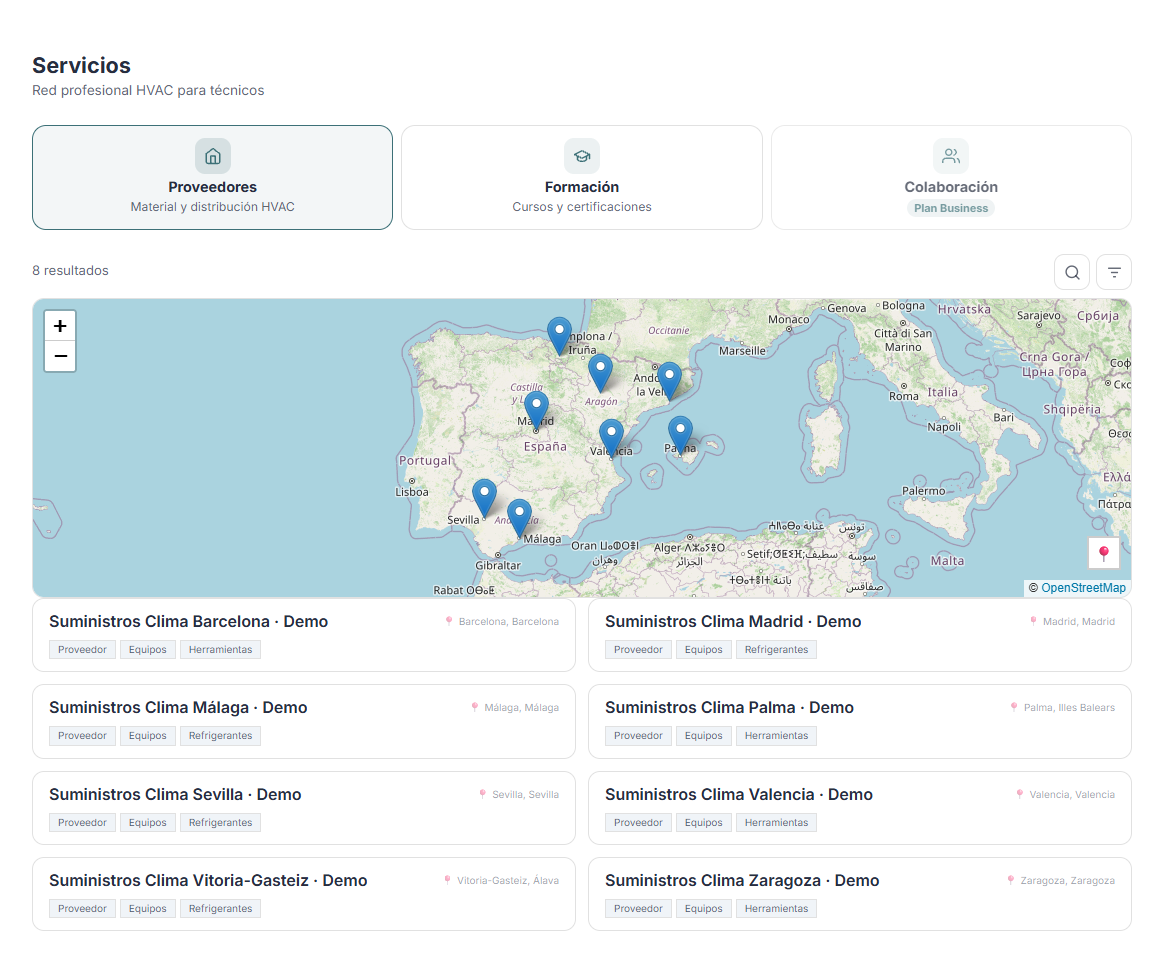Click the Zaragoza, Zaragoza location label
Screen dimensions: 1164x980
1067,881
